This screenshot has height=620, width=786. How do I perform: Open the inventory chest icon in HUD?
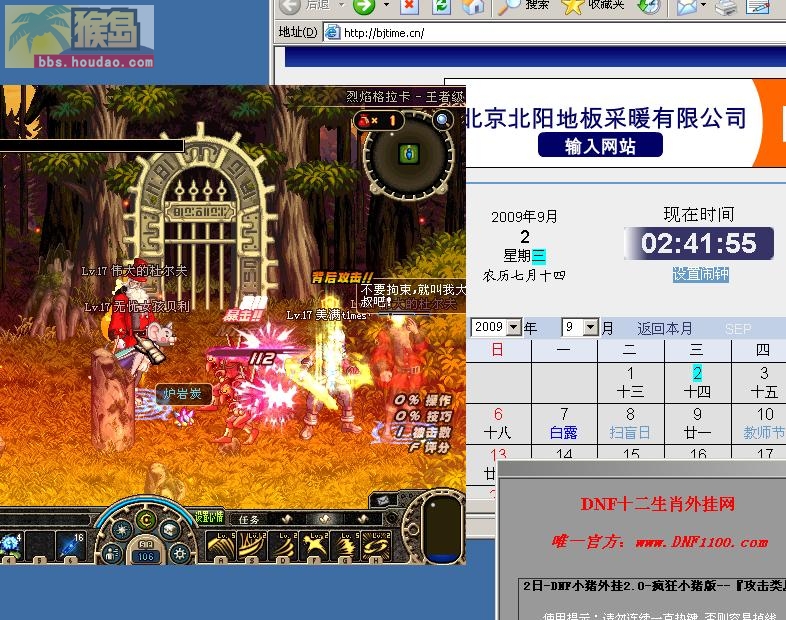pos(170,530)
